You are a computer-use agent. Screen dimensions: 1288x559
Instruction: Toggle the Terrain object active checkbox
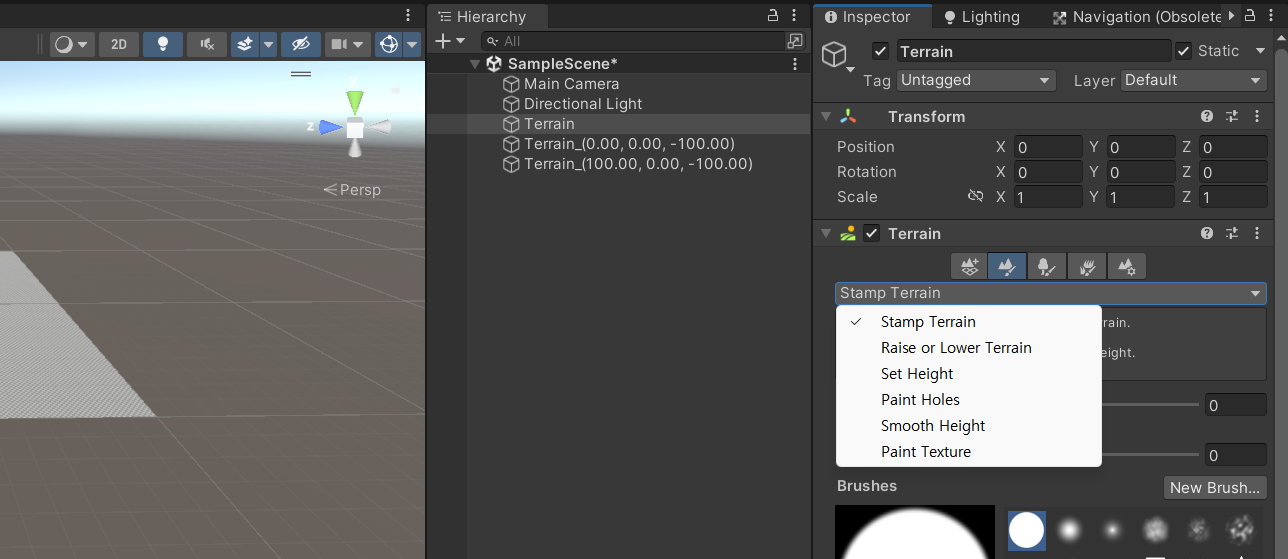click(x=880, y=51)
